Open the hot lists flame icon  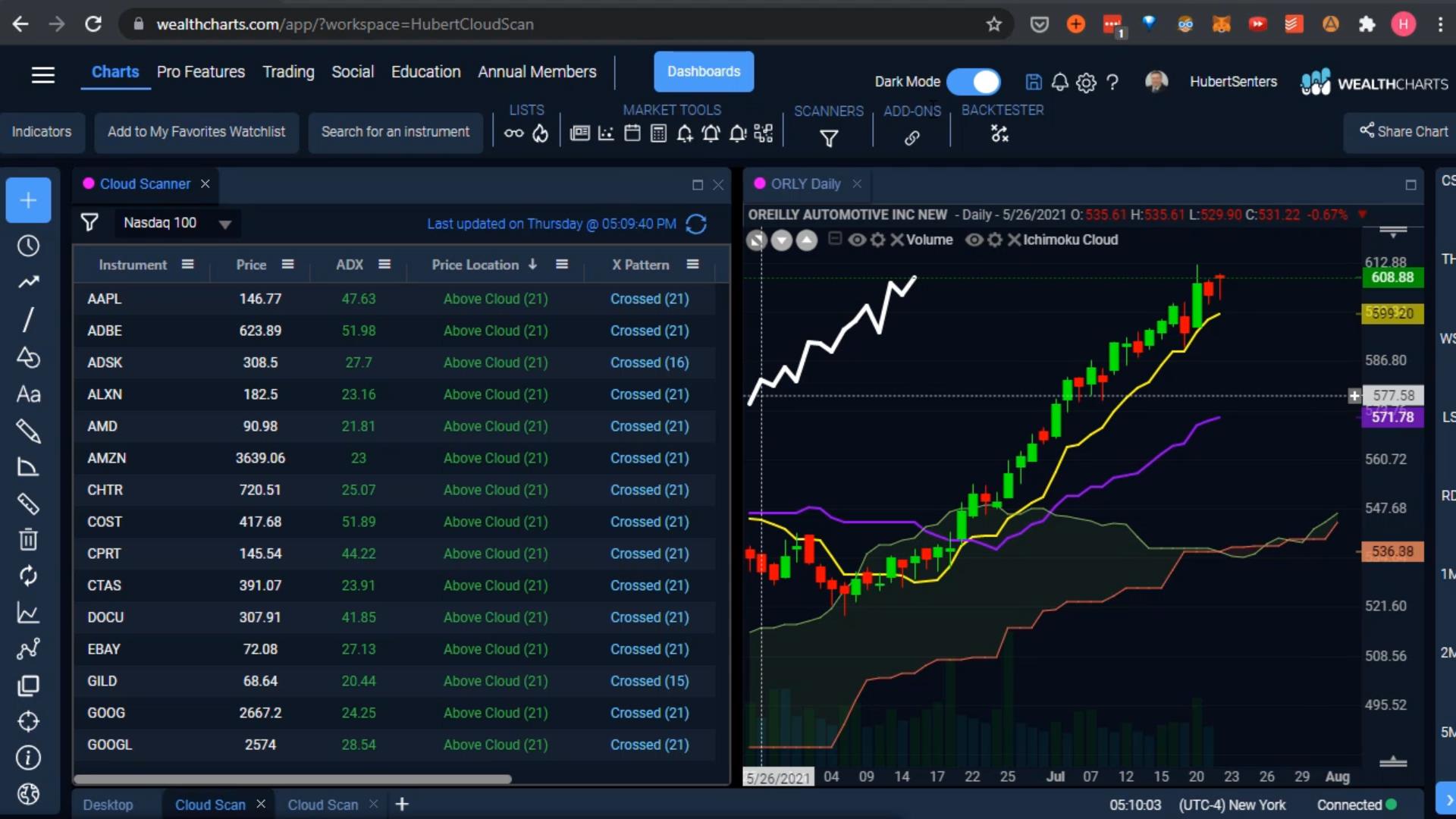540,134
